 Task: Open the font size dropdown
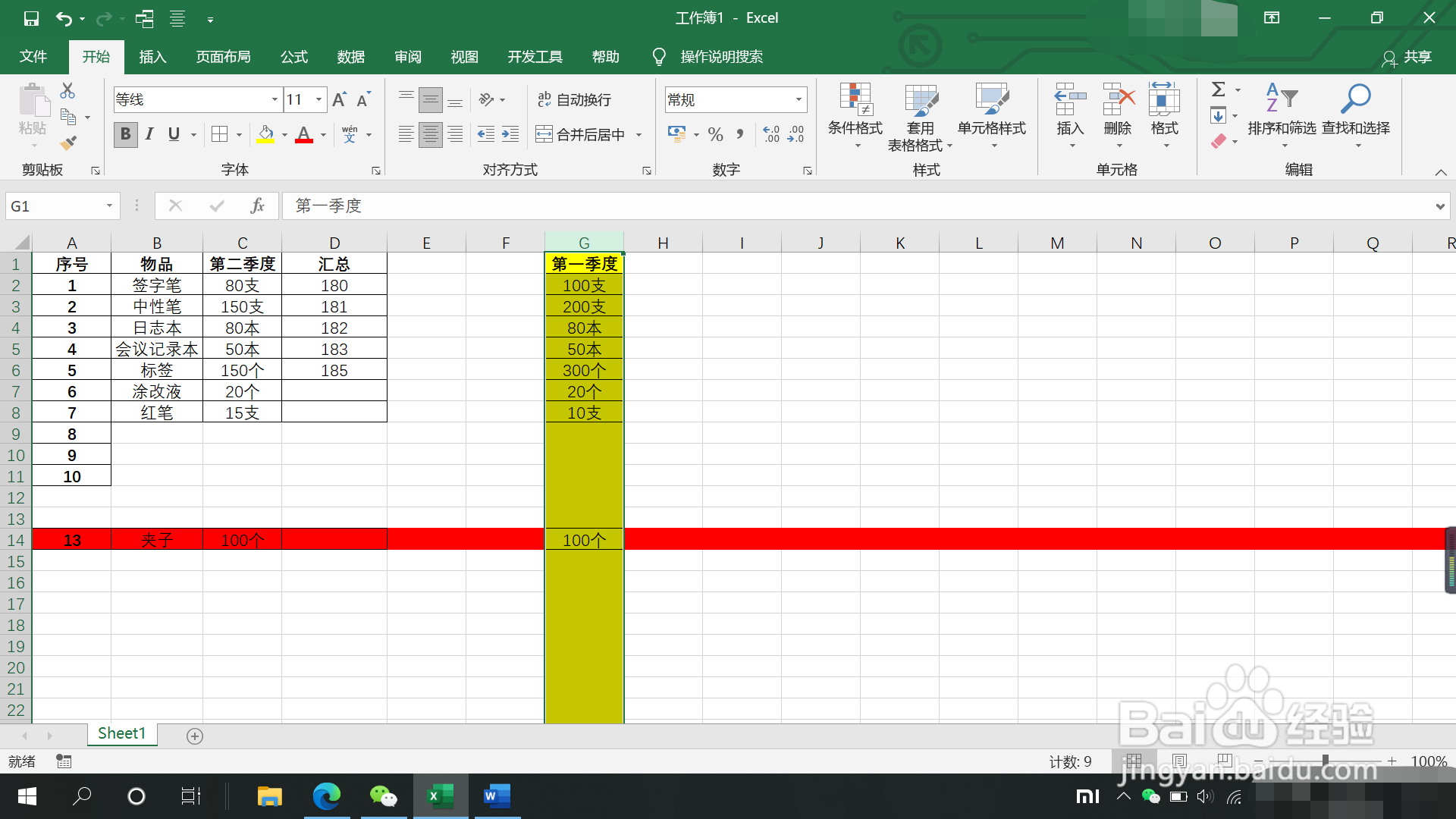pyautogui.click(x=319, y=99)
